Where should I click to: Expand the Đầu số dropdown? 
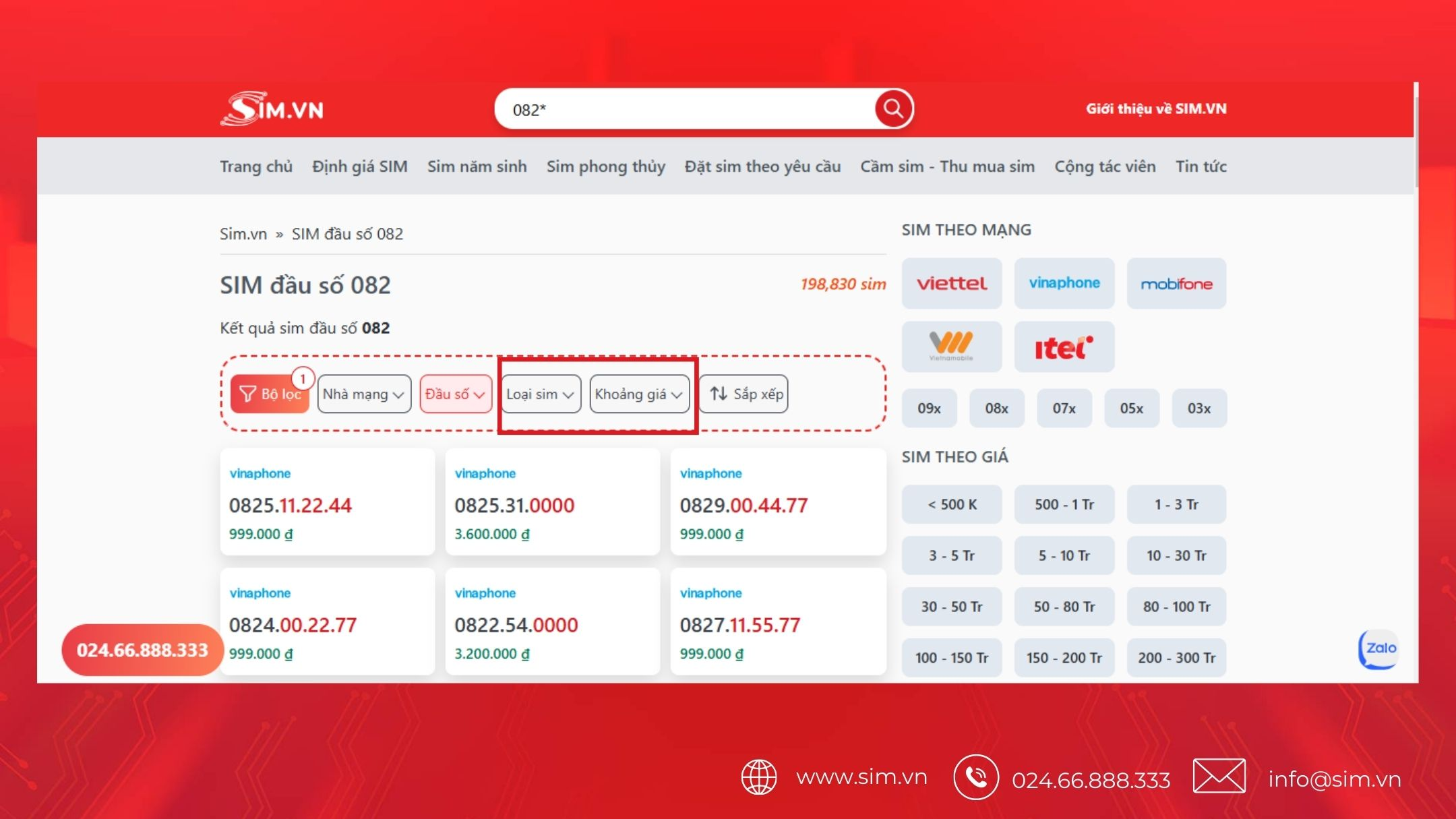click(456, 394)
